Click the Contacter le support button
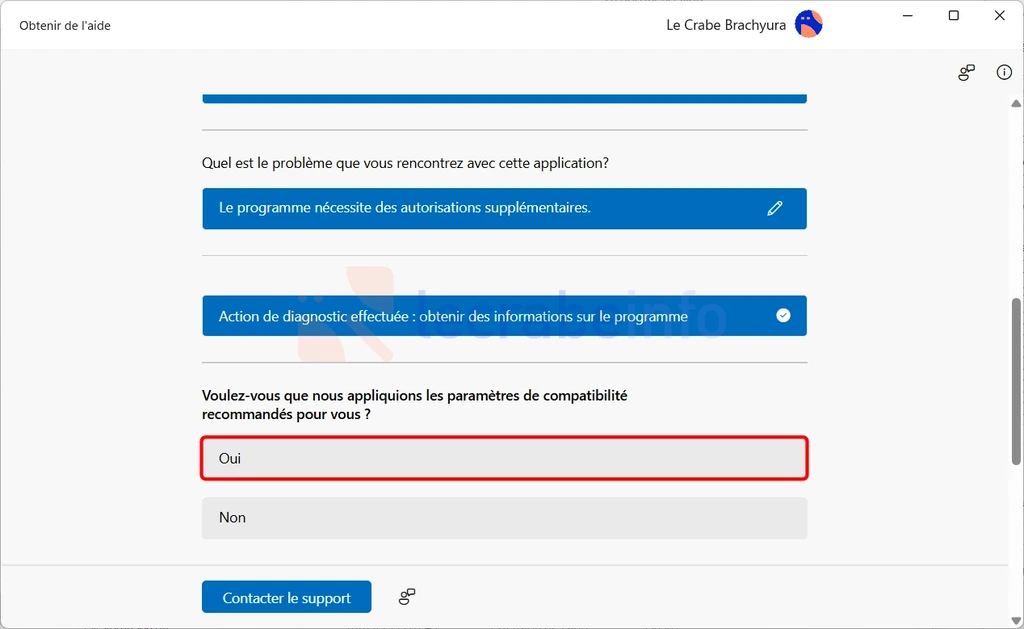Image resolution: width=1024 pixels, height=629 pixels. 287,597
